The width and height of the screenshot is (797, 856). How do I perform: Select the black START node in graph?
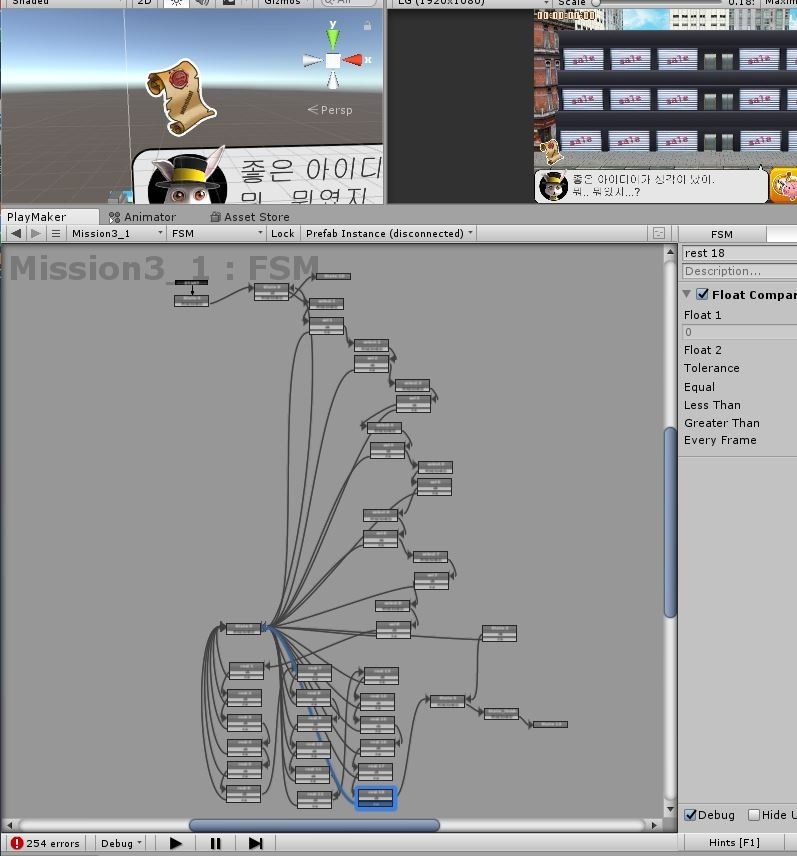(x=191, y=282)
